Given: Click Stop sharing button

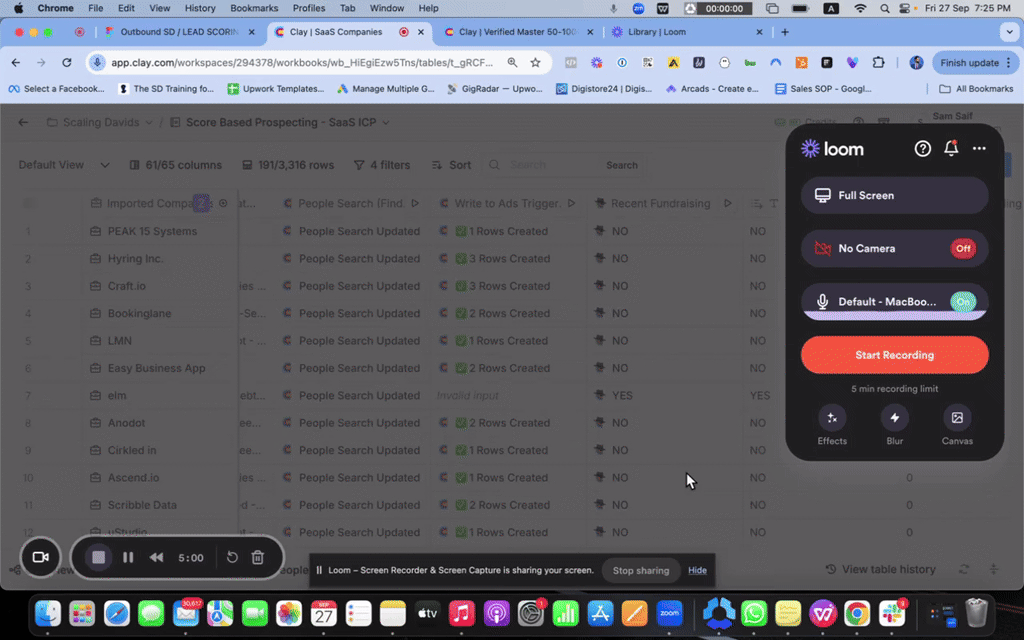Looking at the screenshot, I should tap(640, 570).
